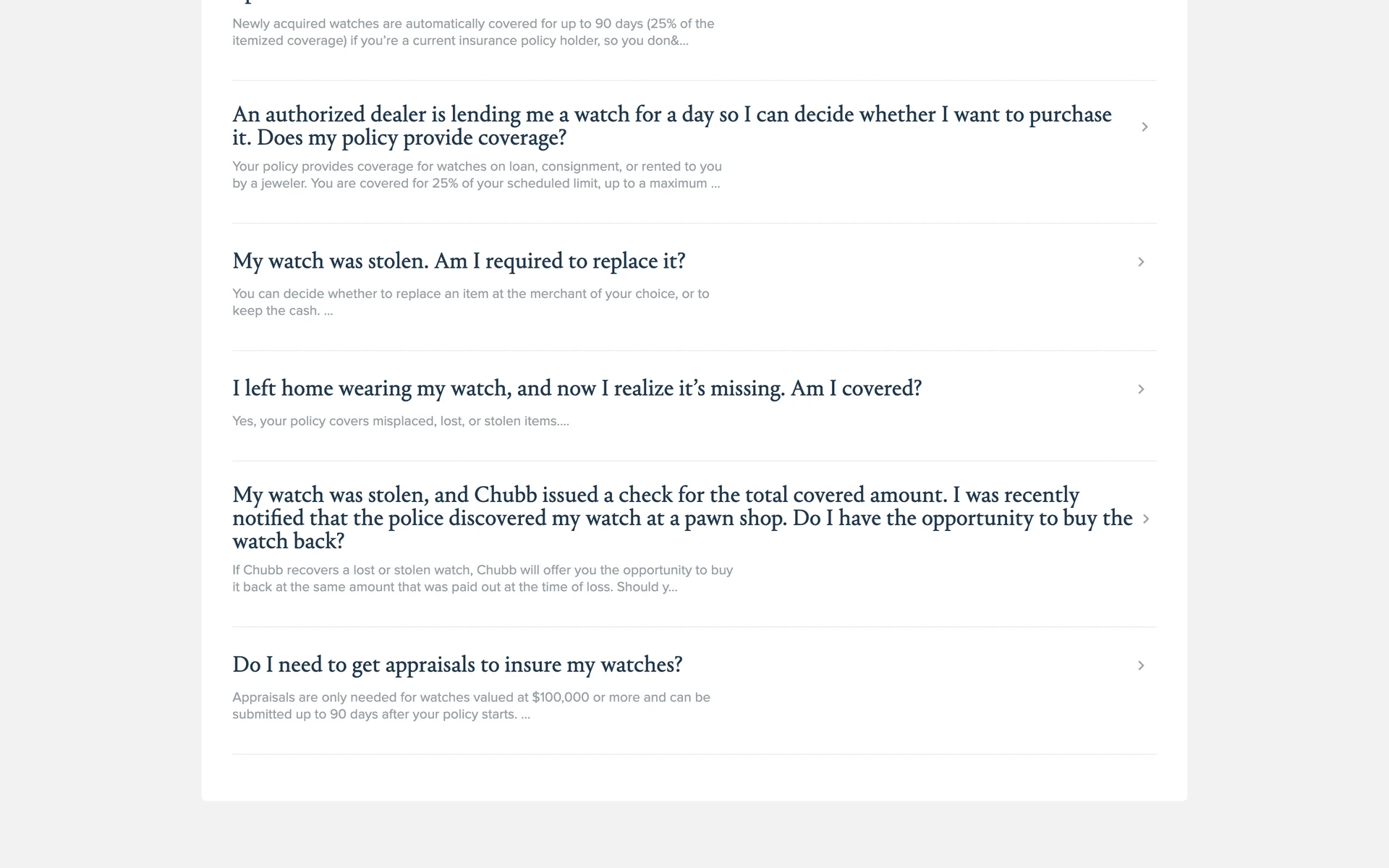This screenshot has width=1389, height=868.
Task: Expand chevron for 'Am I required to replace it?'
Action: coord(1141,262)
